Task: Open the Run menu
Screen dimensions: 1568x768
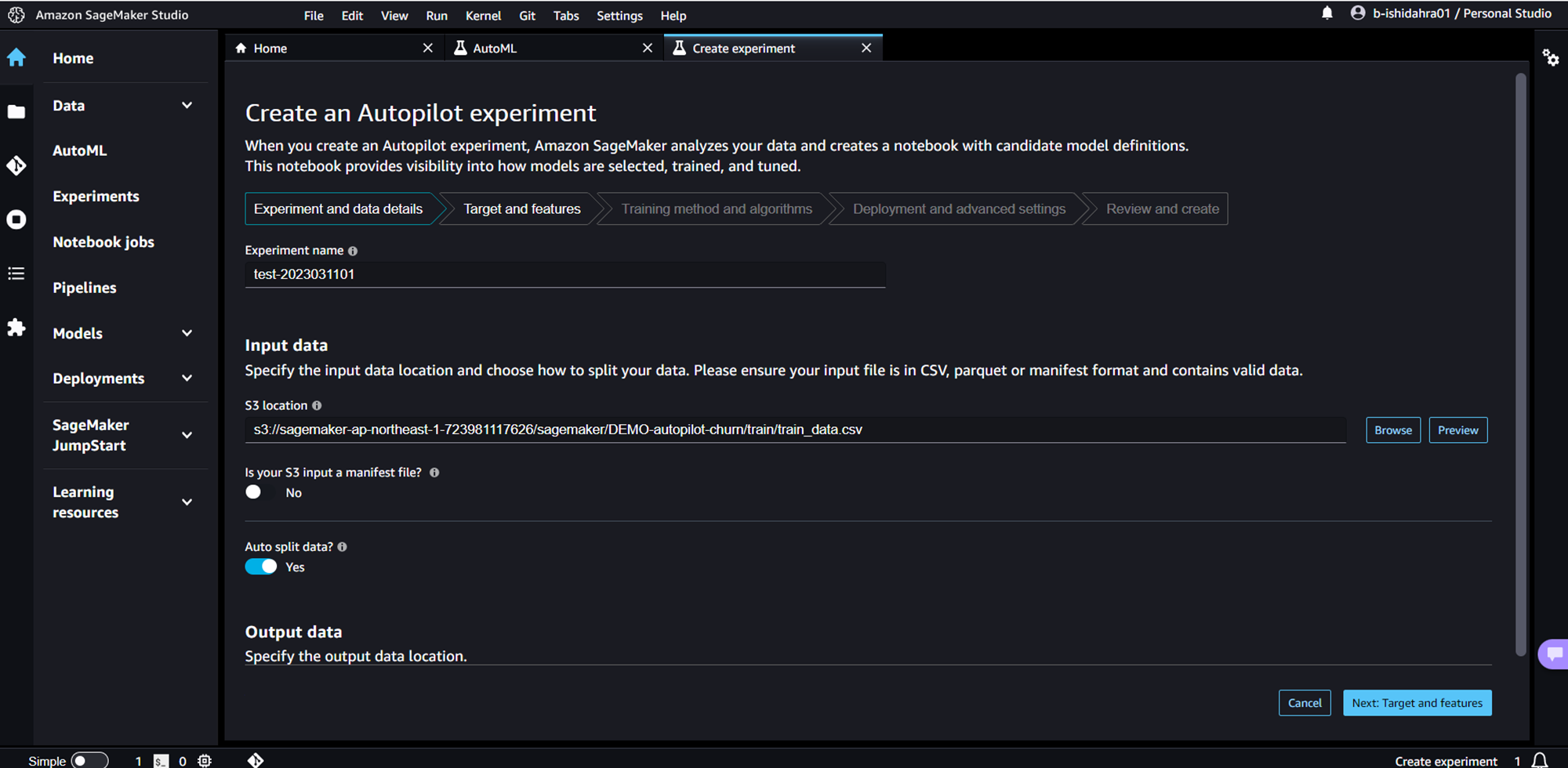Action: [437, 16]
